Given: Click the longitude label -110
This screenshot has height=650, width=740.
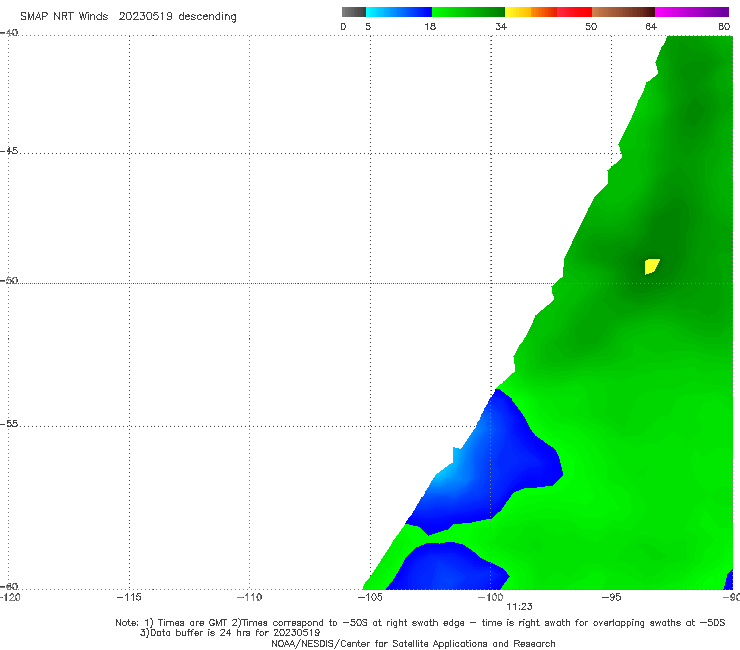Looking at the screenshot, I should (x=249, y=597).
